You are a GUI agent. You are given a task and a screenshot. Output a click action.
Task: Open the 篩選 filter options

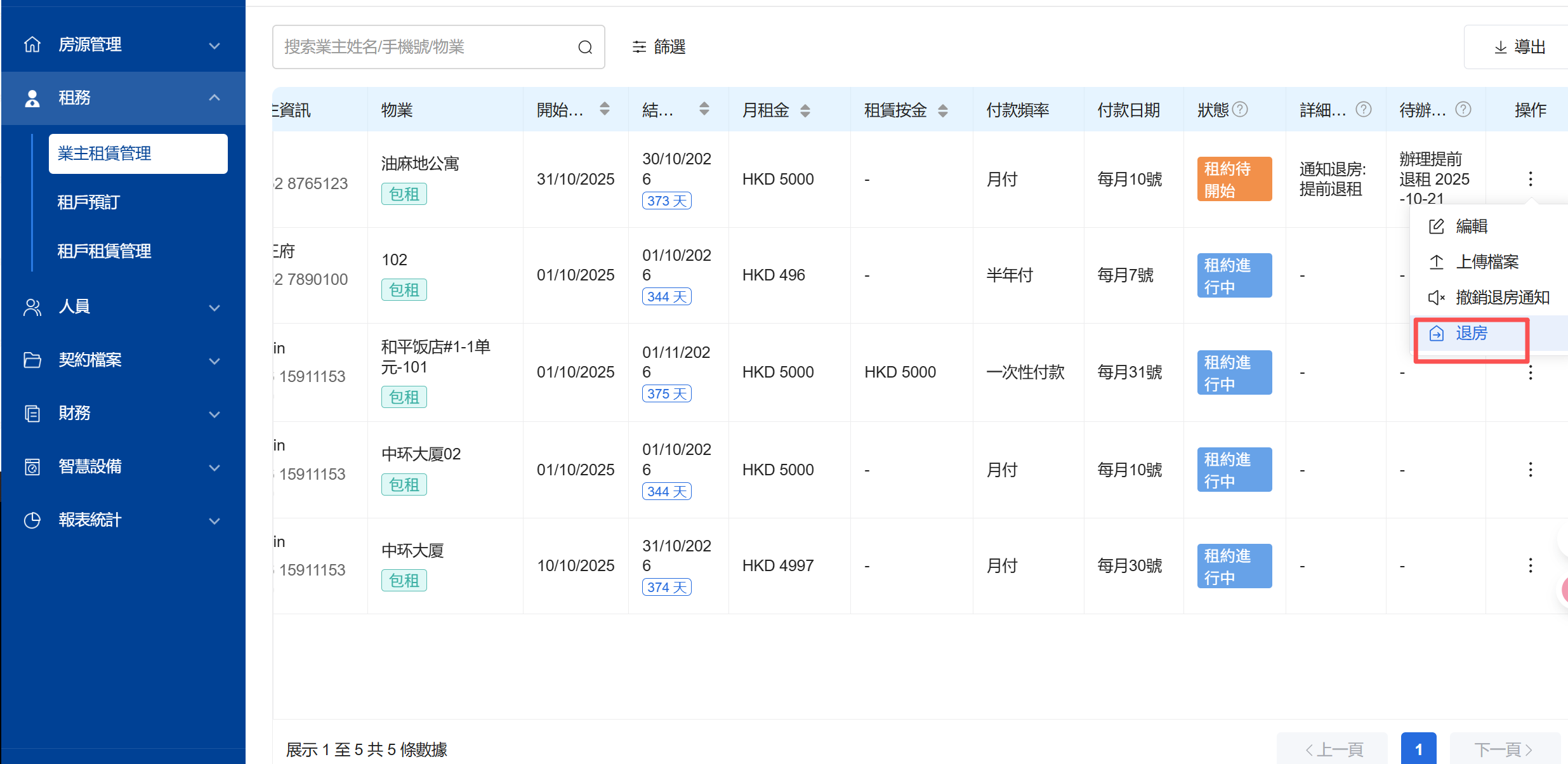pos(659,47)
